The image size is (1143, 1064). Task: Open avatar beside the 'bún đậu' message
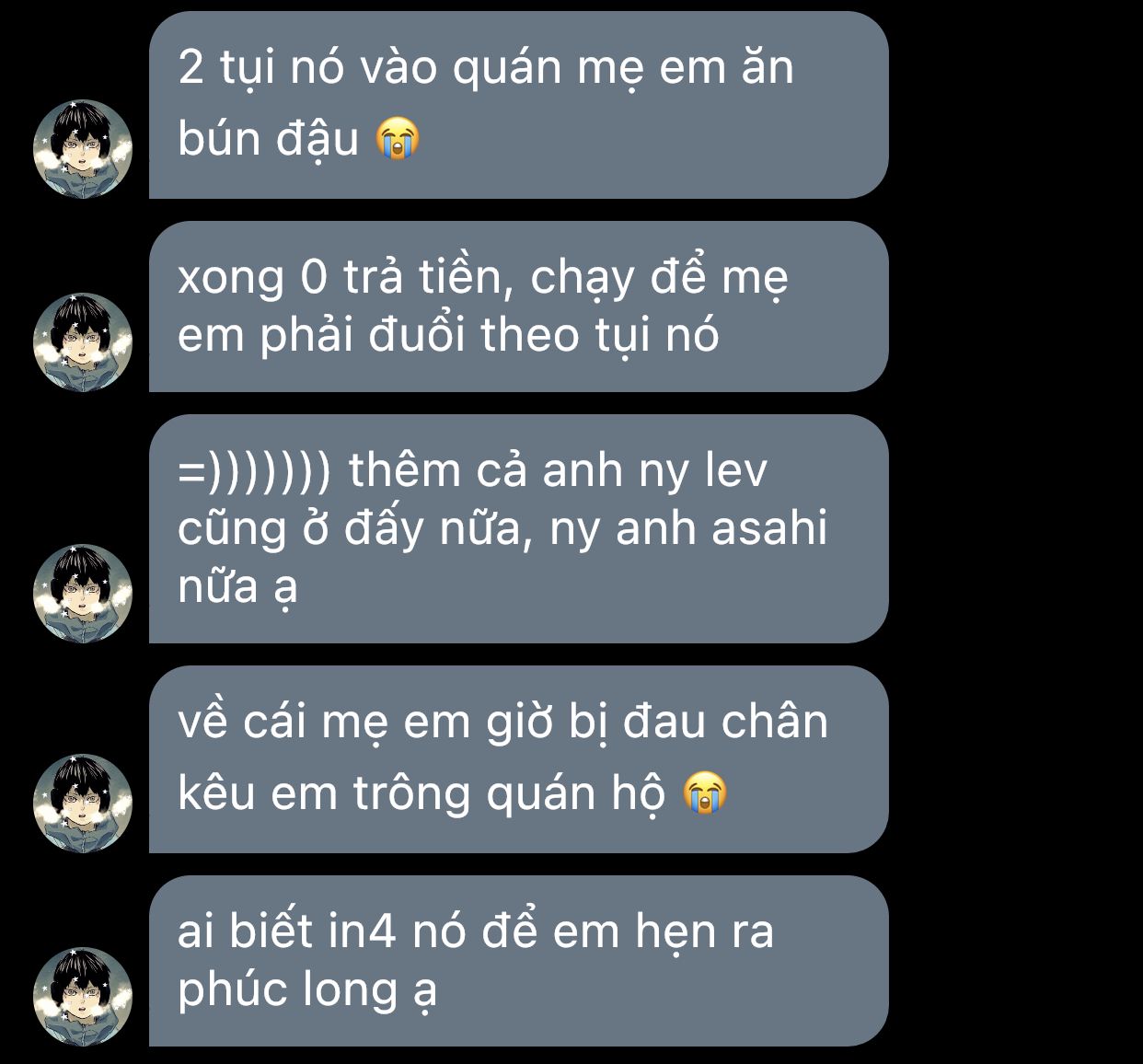tap(83, 148)
